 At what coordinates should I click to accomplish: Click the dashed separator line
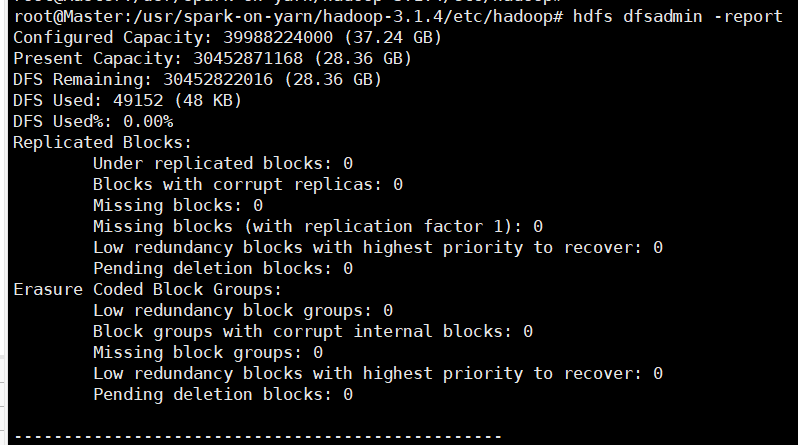[257, 436]
